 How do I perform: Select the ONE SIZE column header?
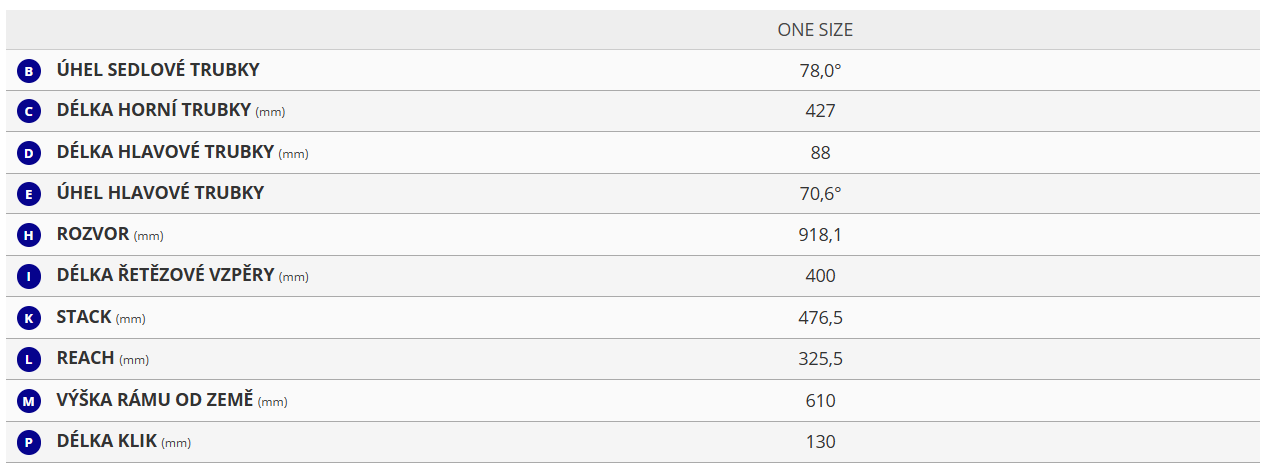tap(815, 30)
